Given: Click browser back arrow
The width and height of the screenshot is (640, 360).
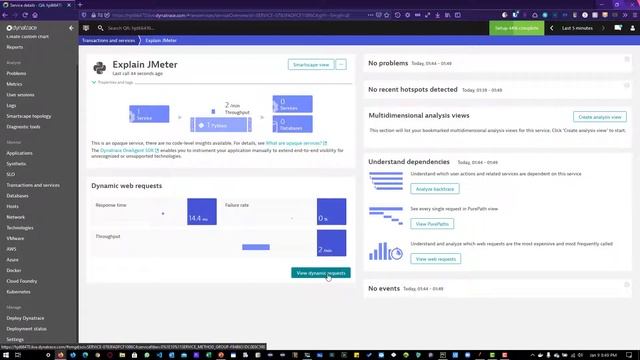Looking at the screenshot, I should (x=5, y=15).
